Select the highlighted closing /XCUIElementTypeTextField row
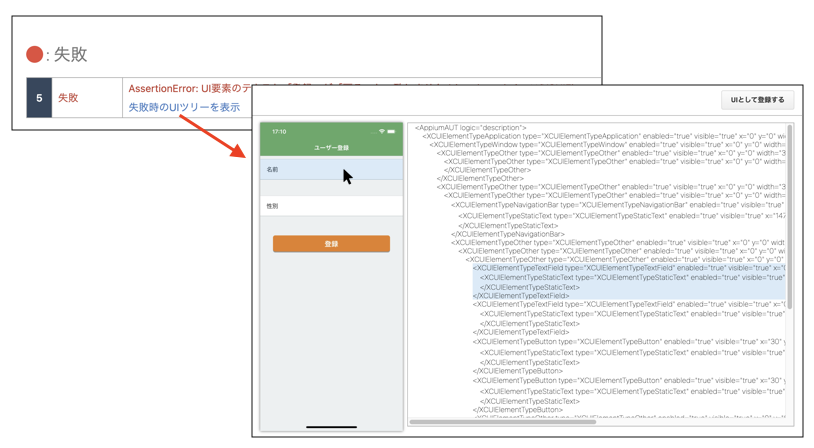Image resolution: width=814 pixels, height=448 pixels. coord(521,296)
